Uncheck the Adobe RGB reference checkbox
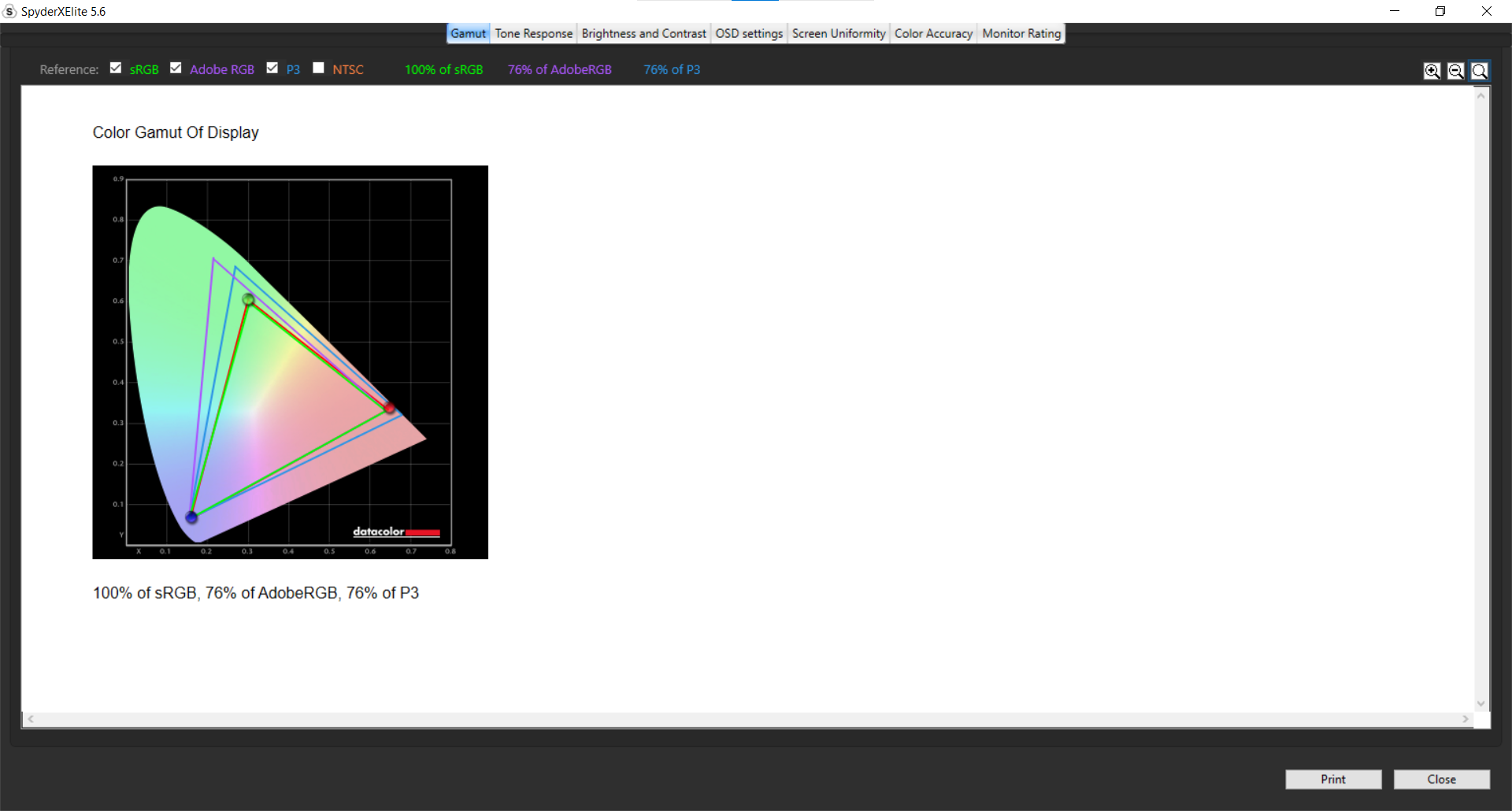The width and height of the screenshot is (1512, 811). 176,68
